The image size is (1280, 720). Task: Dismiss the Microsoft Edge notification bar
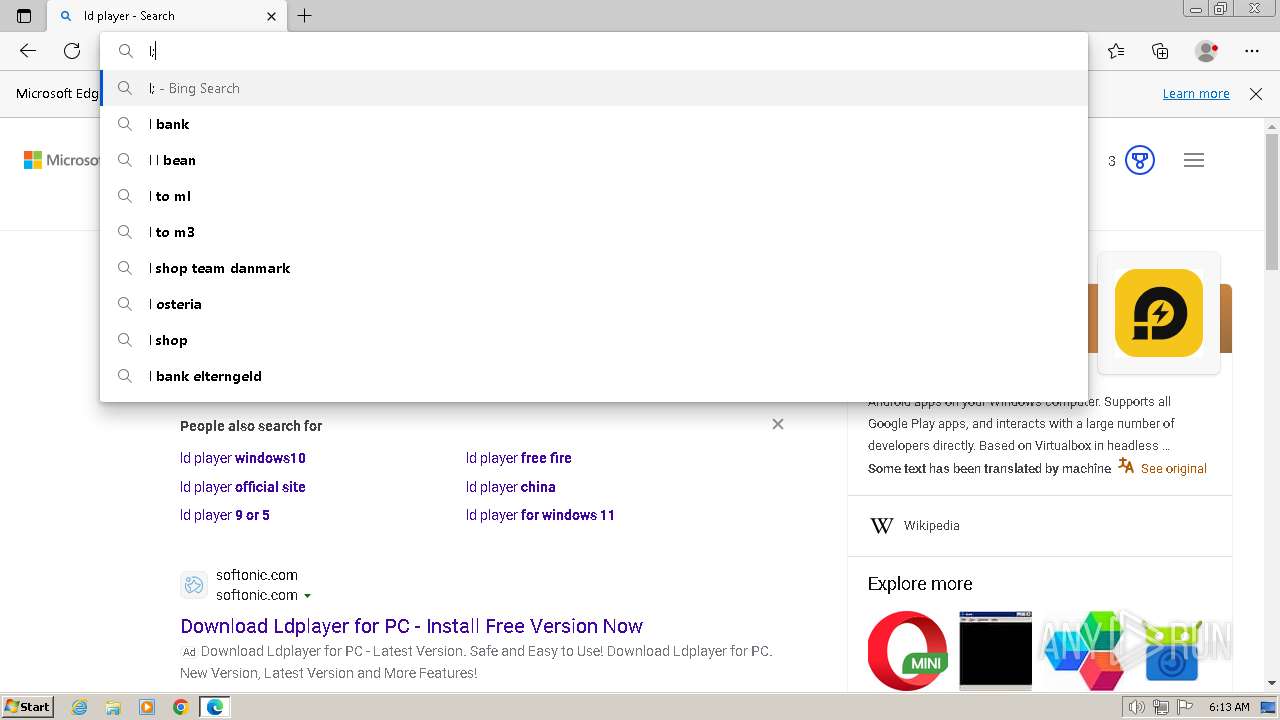pos(1256,93)
